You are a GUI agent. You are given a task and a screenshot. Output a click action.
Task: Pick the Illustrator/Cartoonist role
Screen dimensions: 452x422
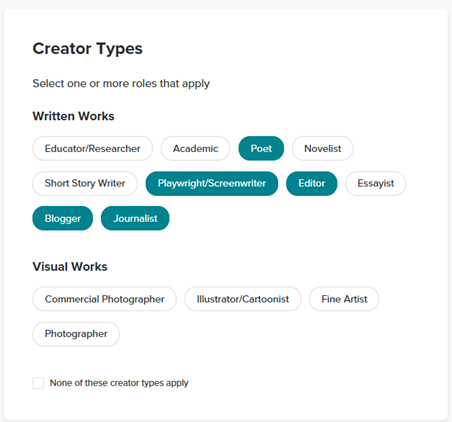(x=243, y=299)
